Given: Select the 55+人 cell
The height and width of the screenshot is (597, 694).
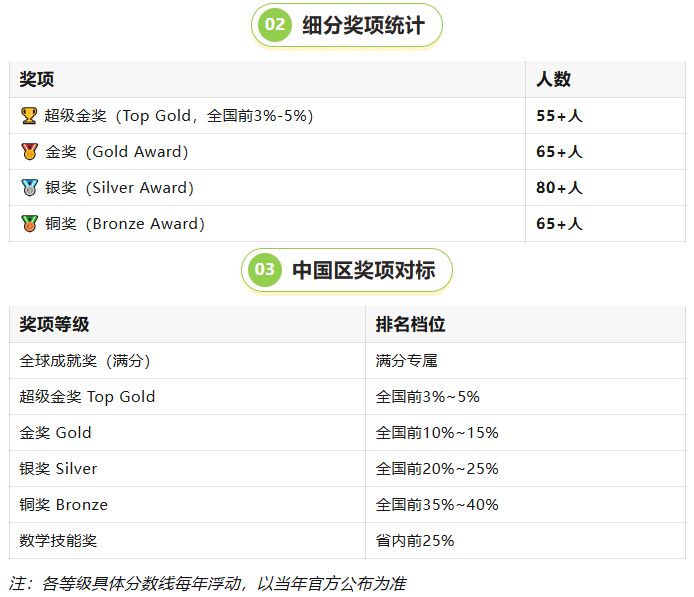Looking at the screenshot, I should pyautogui.click(x=605, y=116).
